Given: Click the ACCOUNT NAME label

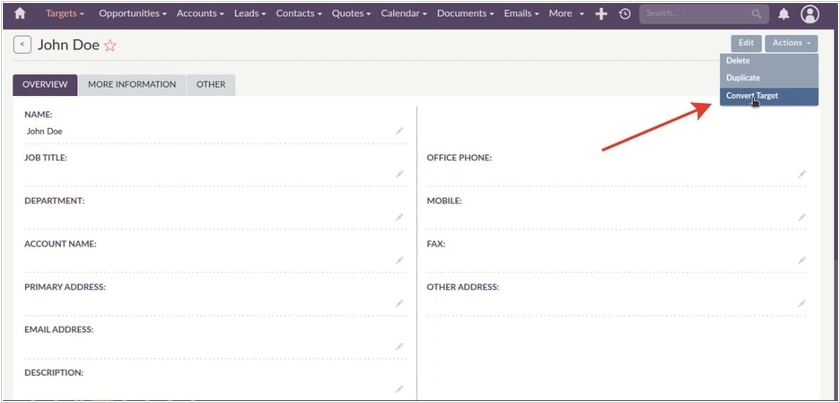Looking at the screenshot, I should (60, 244).
